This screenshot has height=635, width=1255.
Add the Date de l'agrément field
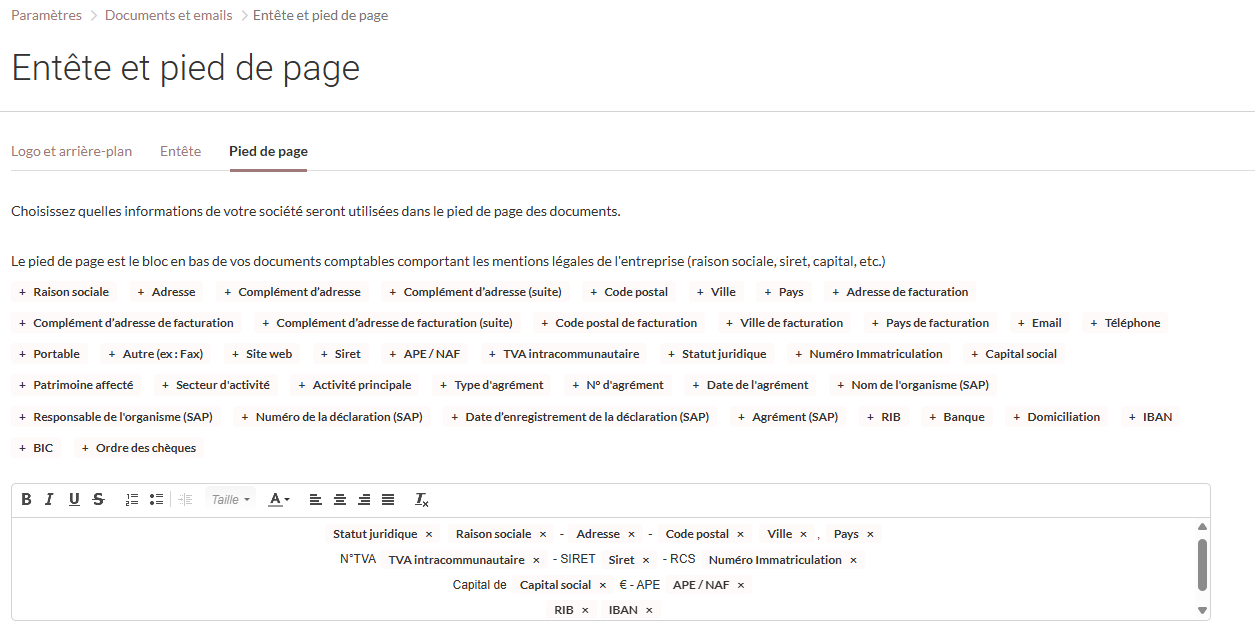(750, 385)
